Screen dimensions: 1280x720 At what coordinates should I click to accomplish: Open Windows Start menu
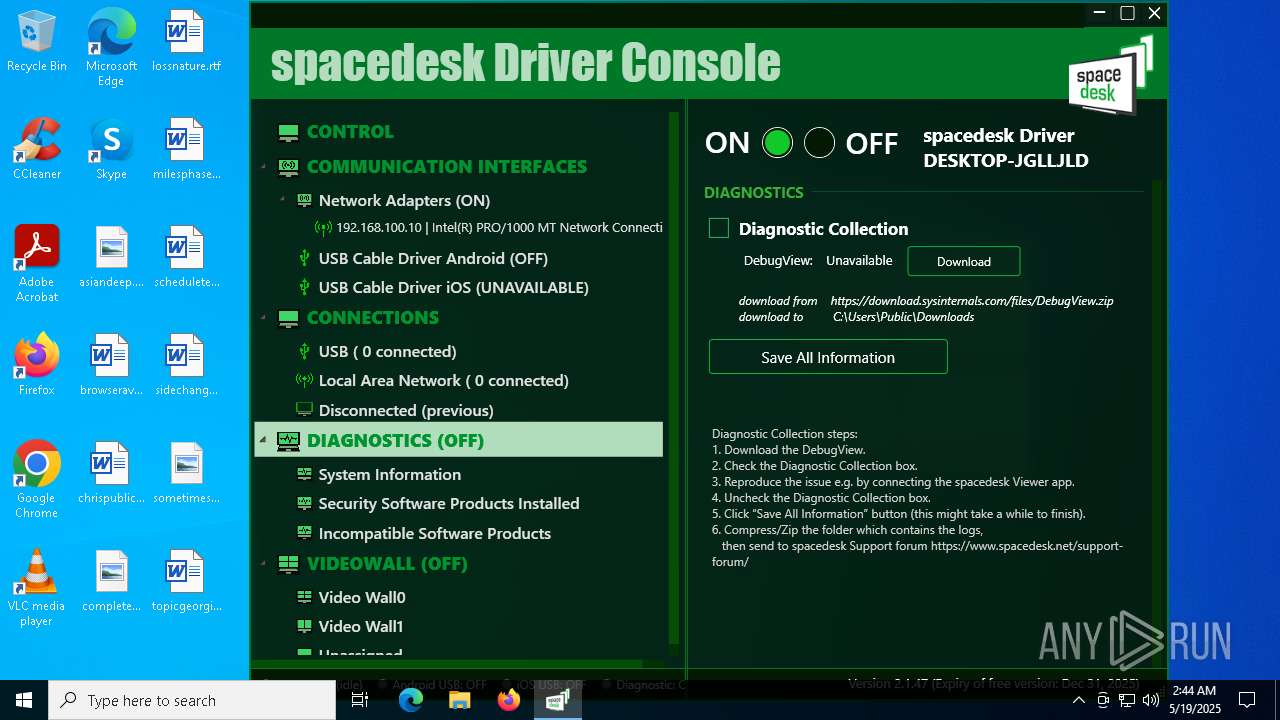(x=24, y=700)
